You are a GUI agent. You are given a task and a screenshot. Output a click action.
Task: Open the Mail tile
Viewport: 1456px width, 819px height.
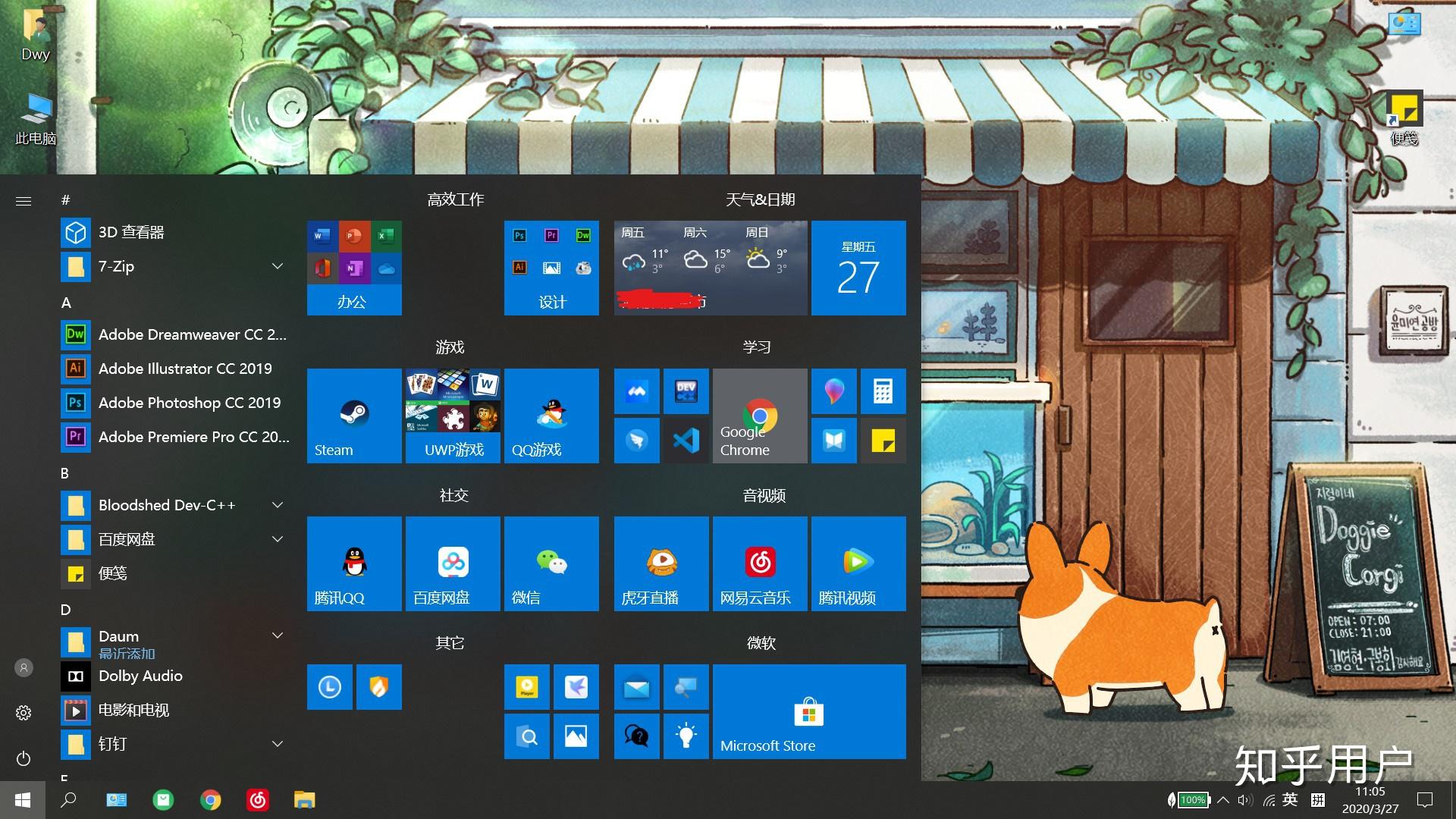point(637,687)
